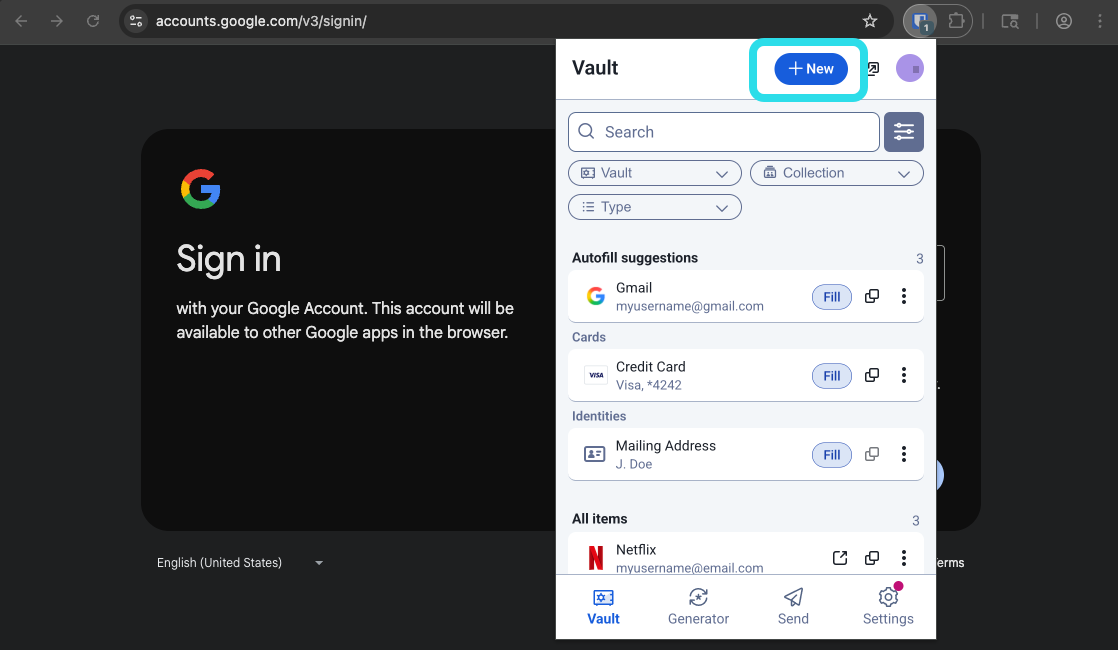Switch to the Generator tab
This screenshot has height=650, width=1118.
point(698,605)
